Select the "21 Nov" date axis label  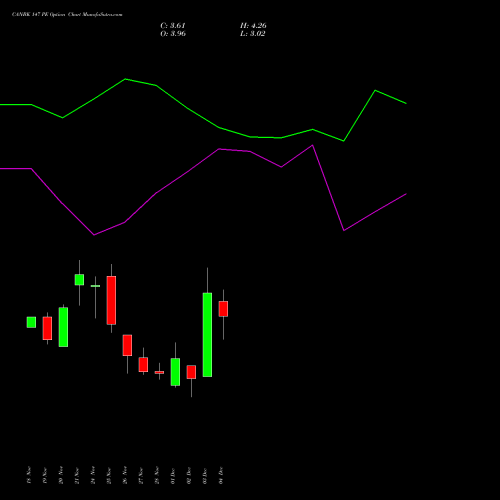point(77,475)
